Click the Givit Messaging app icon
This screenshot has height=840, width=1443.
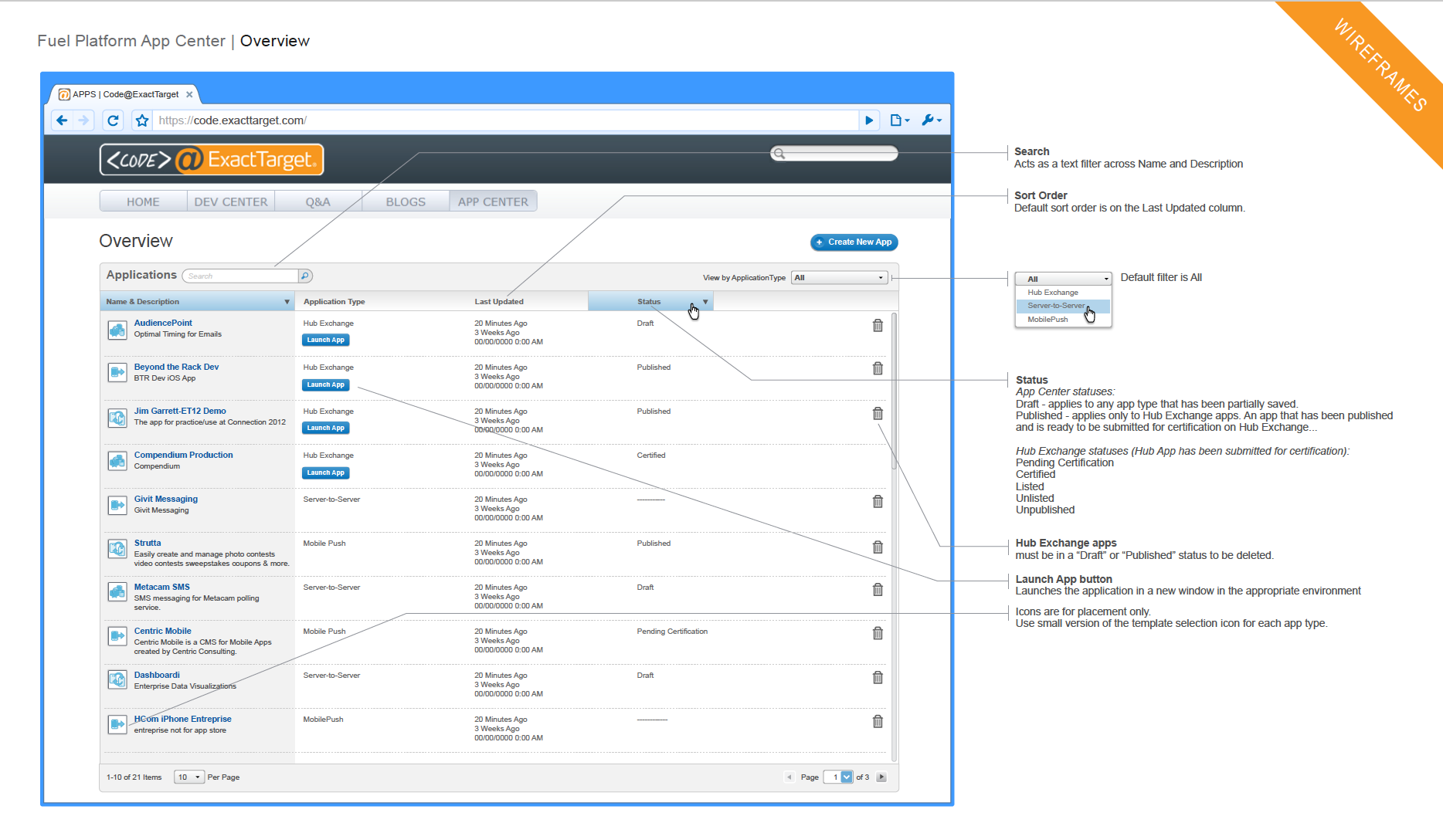tap(117, 505)
